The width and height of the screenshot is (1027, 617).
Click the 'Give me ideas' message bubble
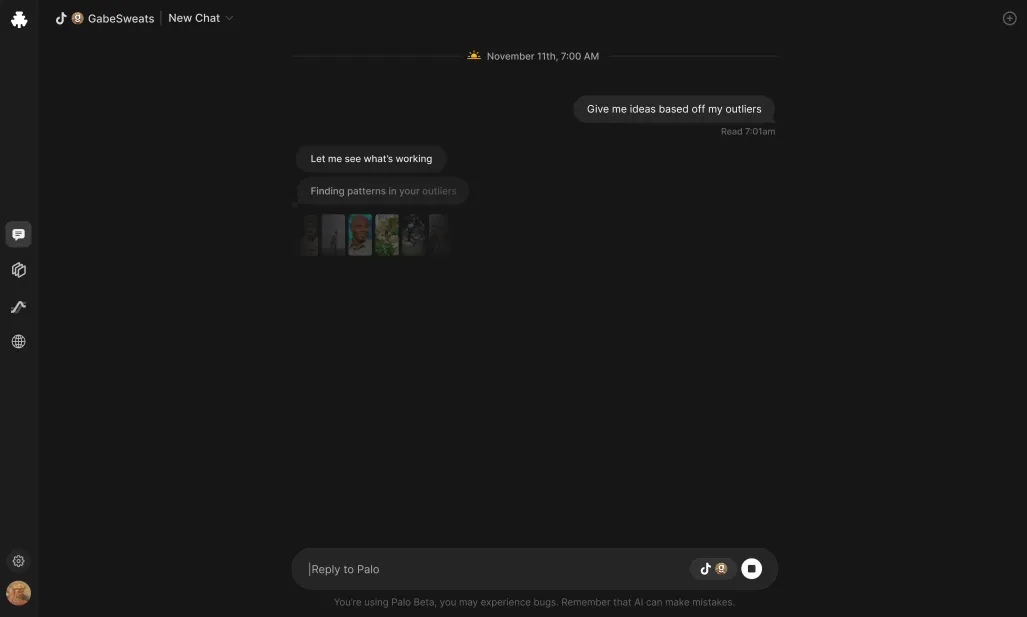(673, 109)
